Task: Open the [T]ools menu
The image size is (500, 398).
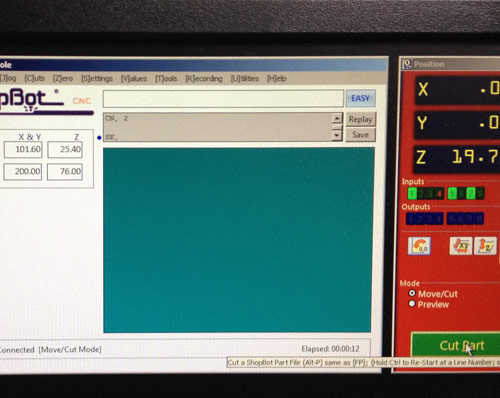Action: (166, 78)
